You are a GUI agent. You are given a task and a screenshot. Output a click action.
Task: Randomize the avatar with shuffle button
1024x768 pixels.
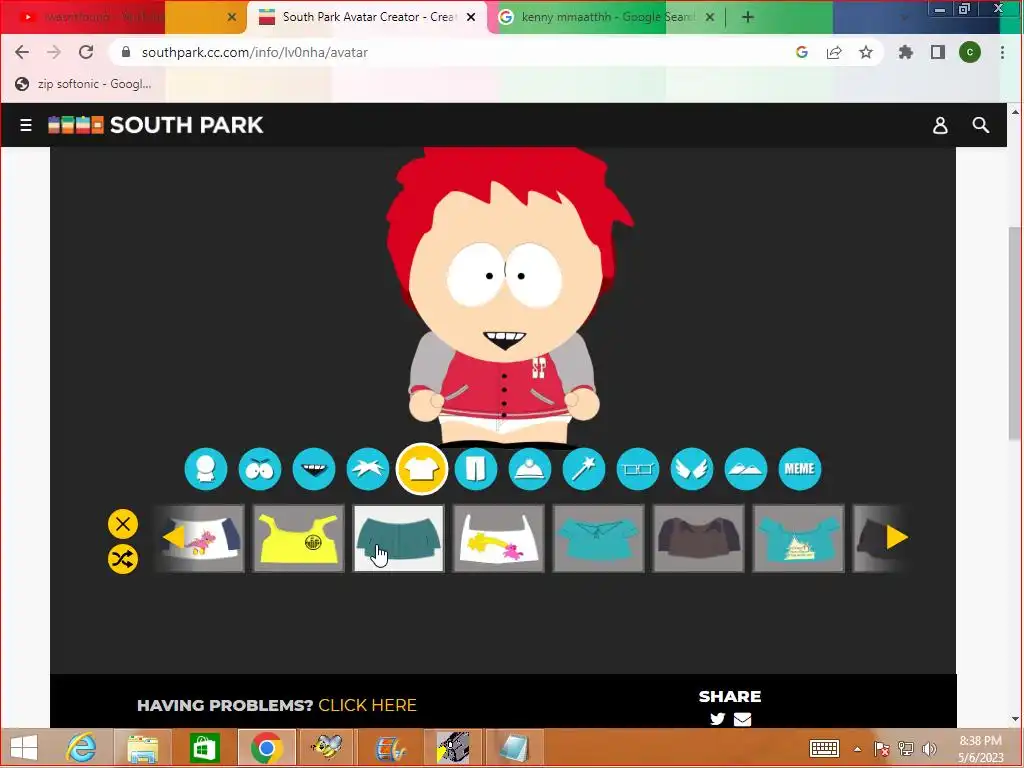[x=123, y=559]
